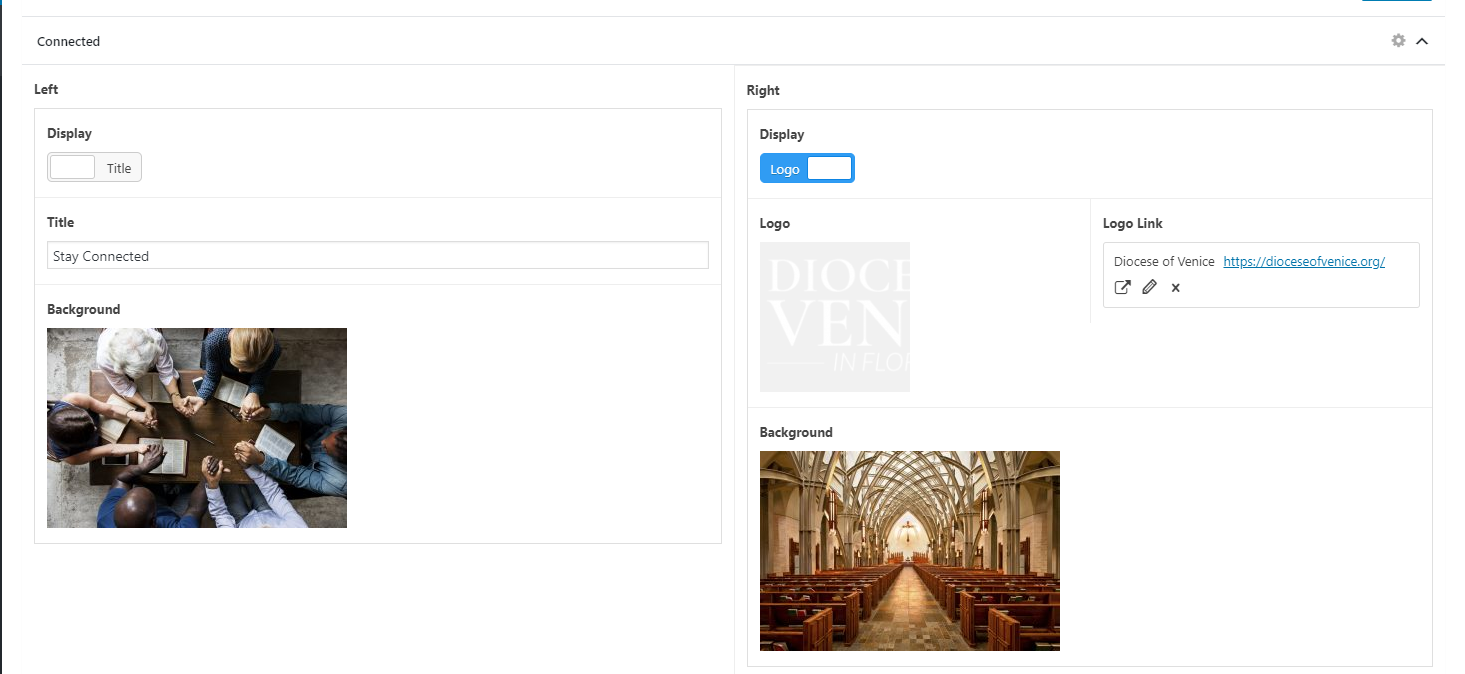
Task: Click the Display label in the Left column
Action: (70, 134)
